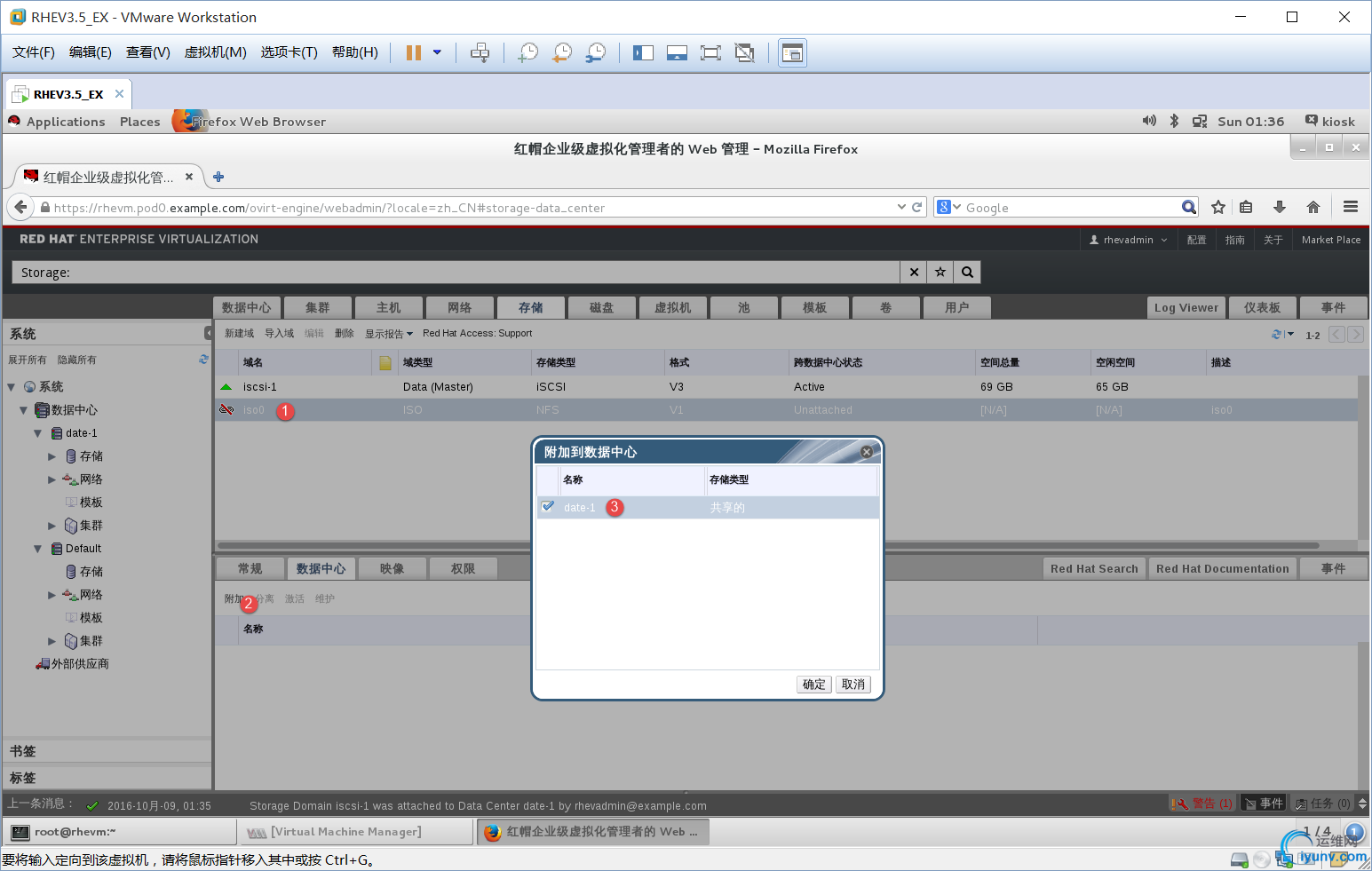
Task: Toggle the VMware library side panel
Action: coord(643,52)
